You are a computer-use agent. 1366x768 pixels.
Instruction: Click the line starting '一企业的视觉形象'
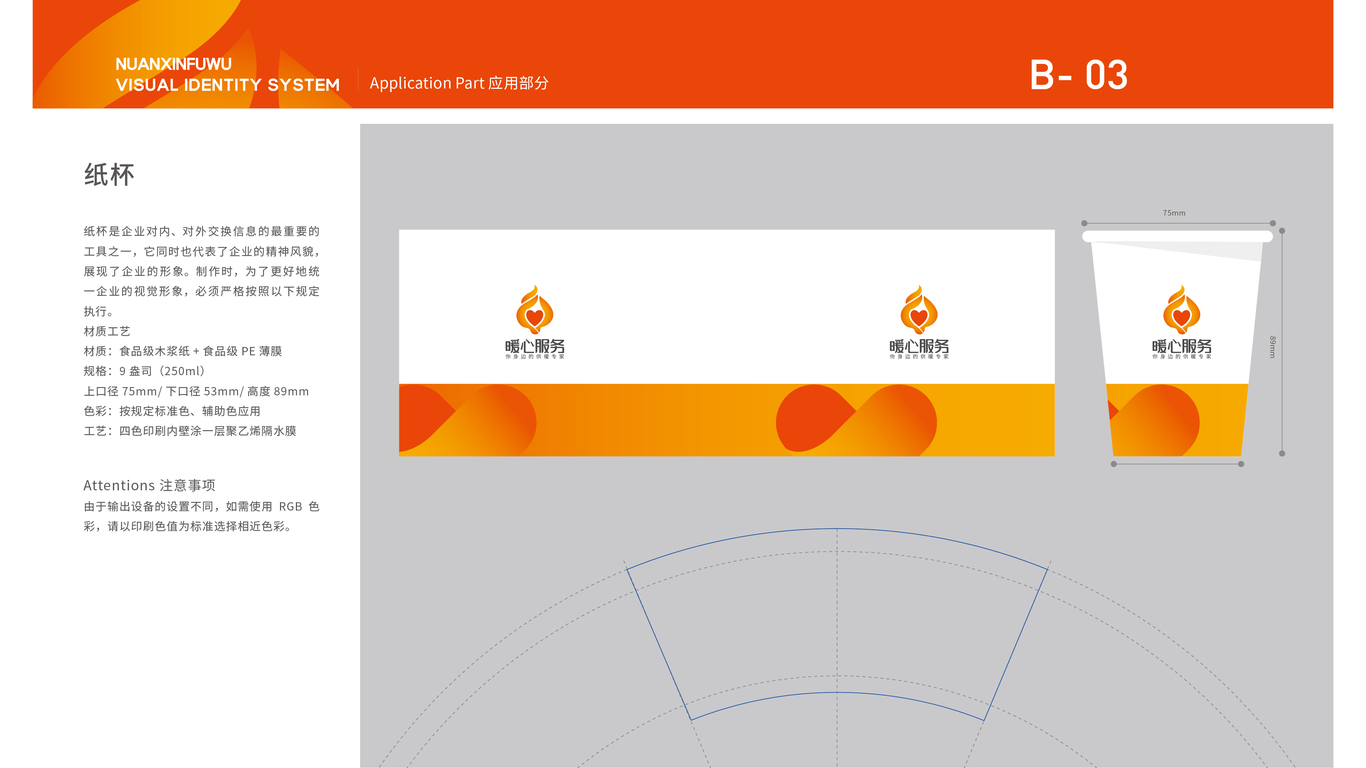202,291
